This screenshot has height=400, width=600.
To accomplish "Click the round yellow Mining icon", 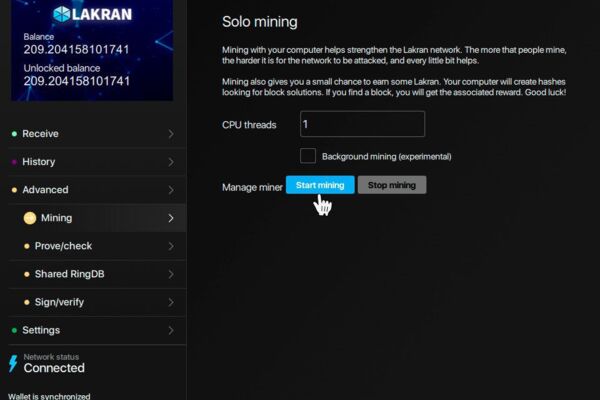I will (30, 218).
